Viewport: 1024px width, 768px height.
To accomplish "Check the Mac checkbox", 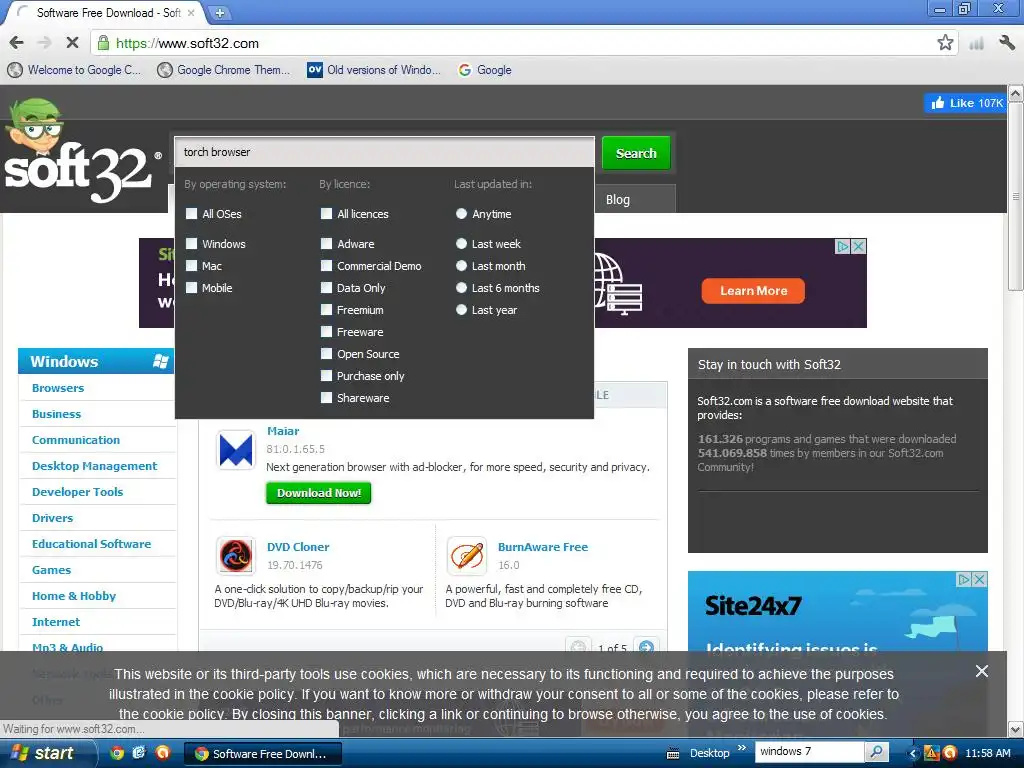I will [191, 266].
